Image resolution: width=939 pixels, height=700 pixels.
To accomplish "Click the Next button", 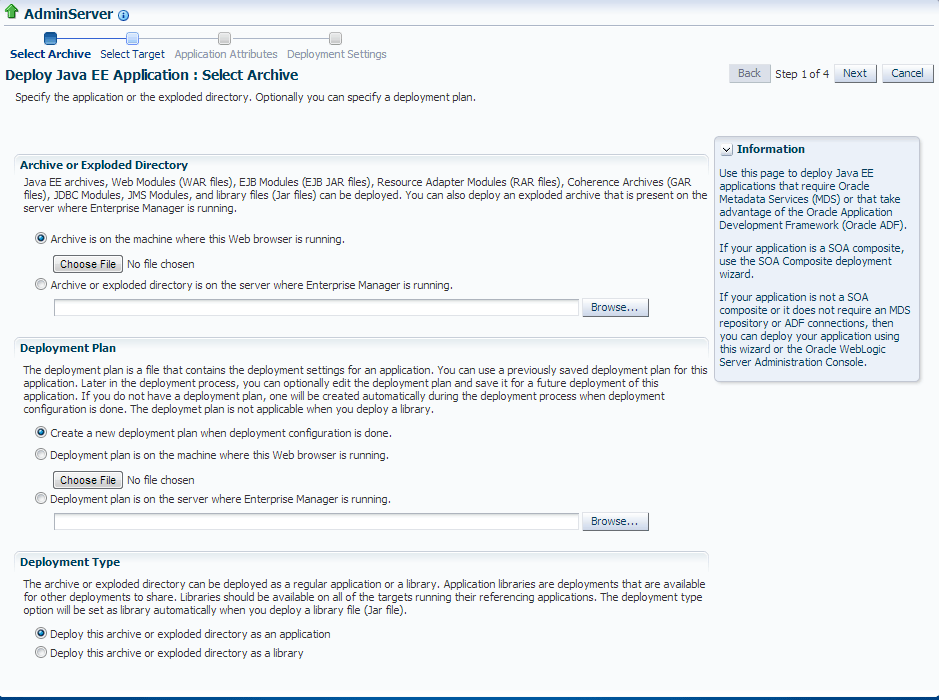I will click(855, 73).
